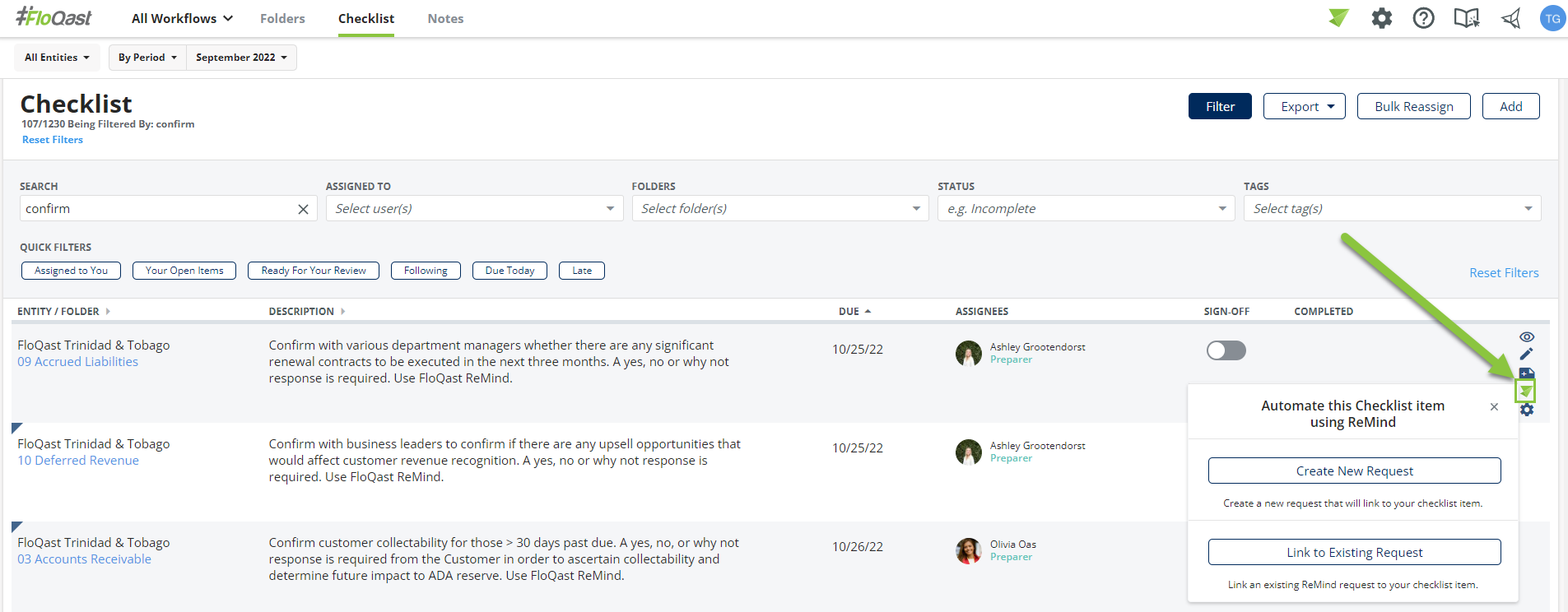Toggle sign-off switch for Accrued Liabilities item
Screen dimensions: 1568x612
(1226, 350)
